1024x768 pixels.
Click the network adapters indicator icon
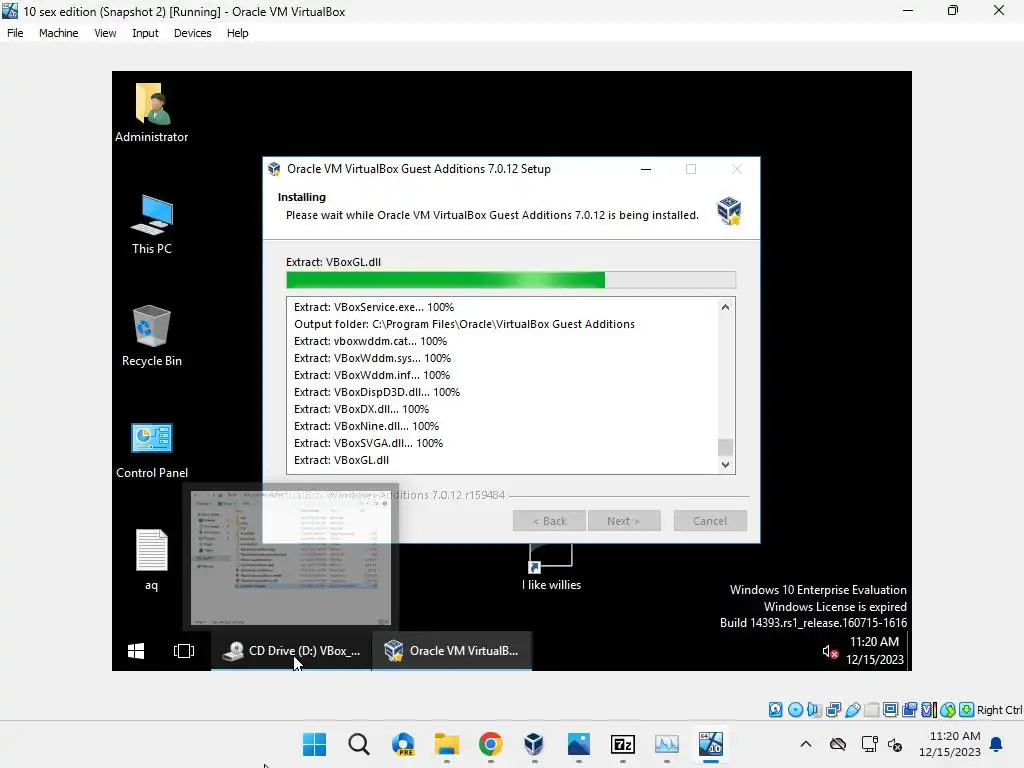[833, 709]
